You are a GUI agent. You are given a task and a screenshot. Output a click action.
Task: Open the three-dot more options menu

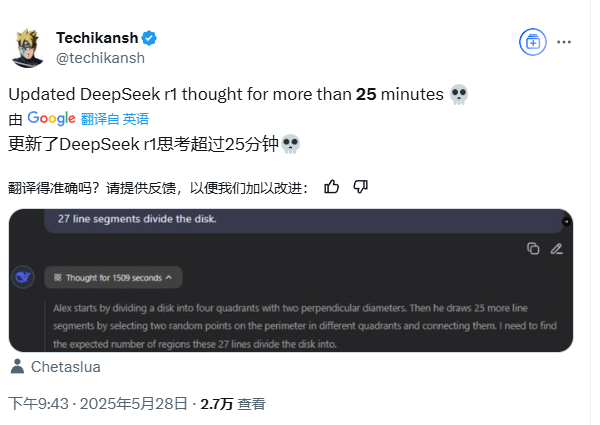[x=564, y=42]
